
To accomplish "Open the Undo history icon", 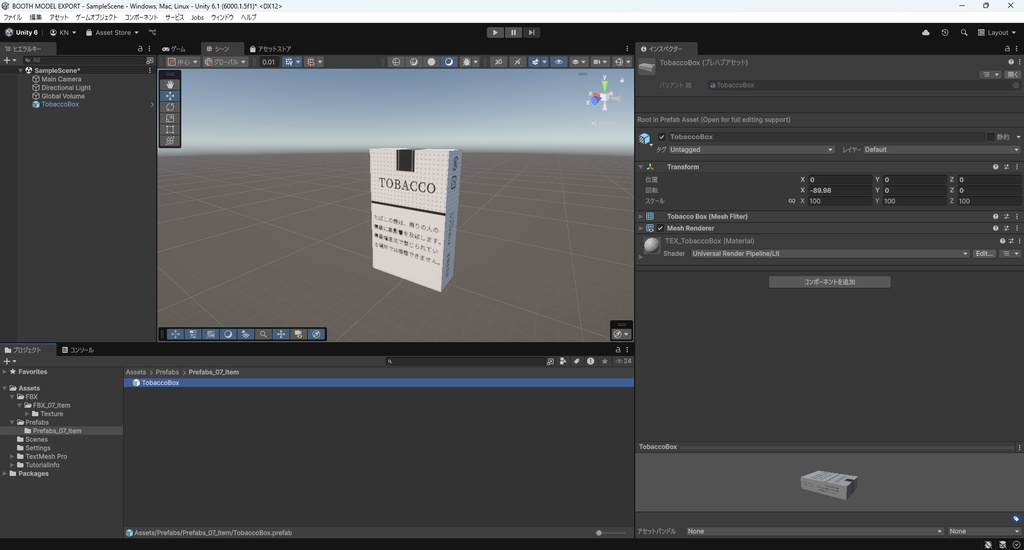I will pos(945,32).
